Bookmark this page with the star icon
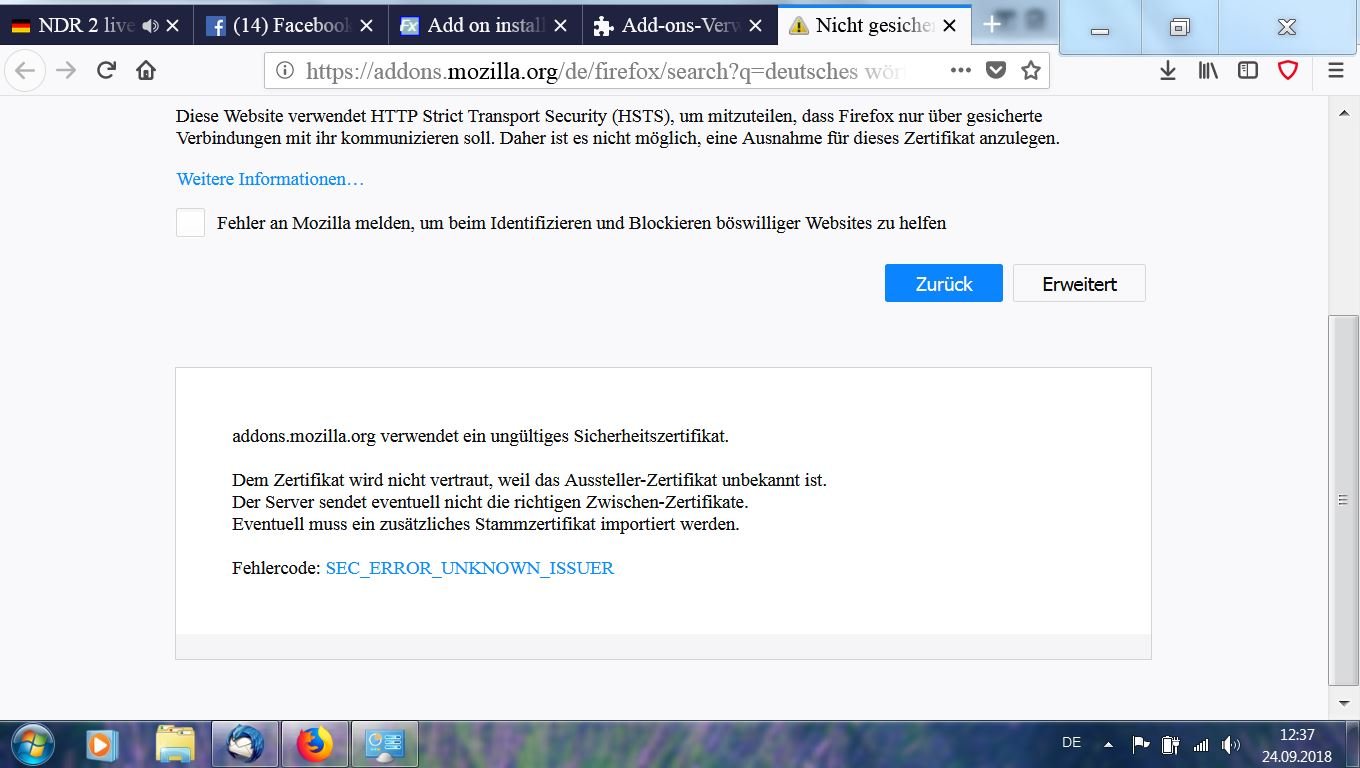The height and width of the screenshot is (768, 1360). click(x=1031, y=70)
